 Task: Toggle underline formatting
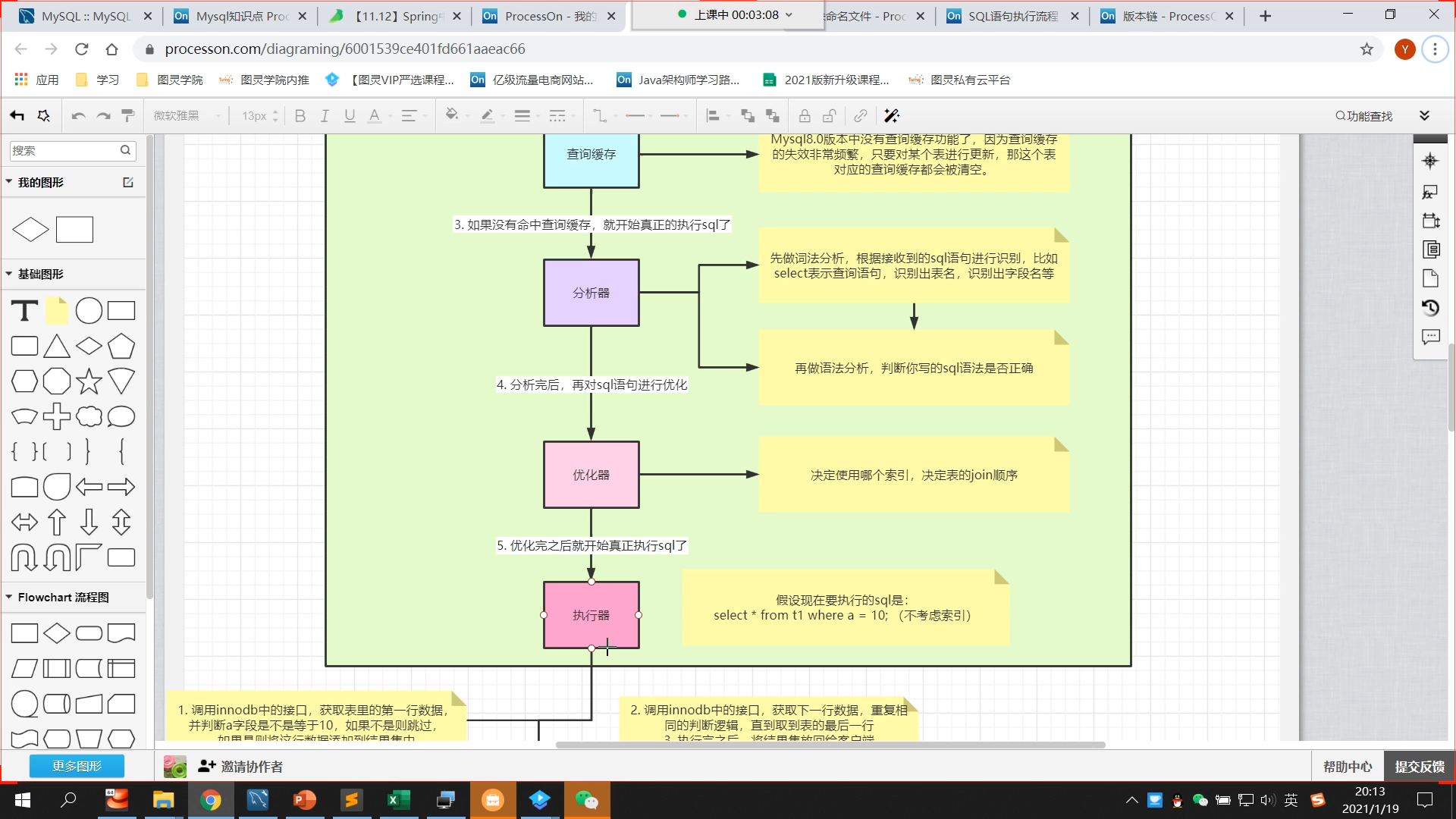coord(350,115)
